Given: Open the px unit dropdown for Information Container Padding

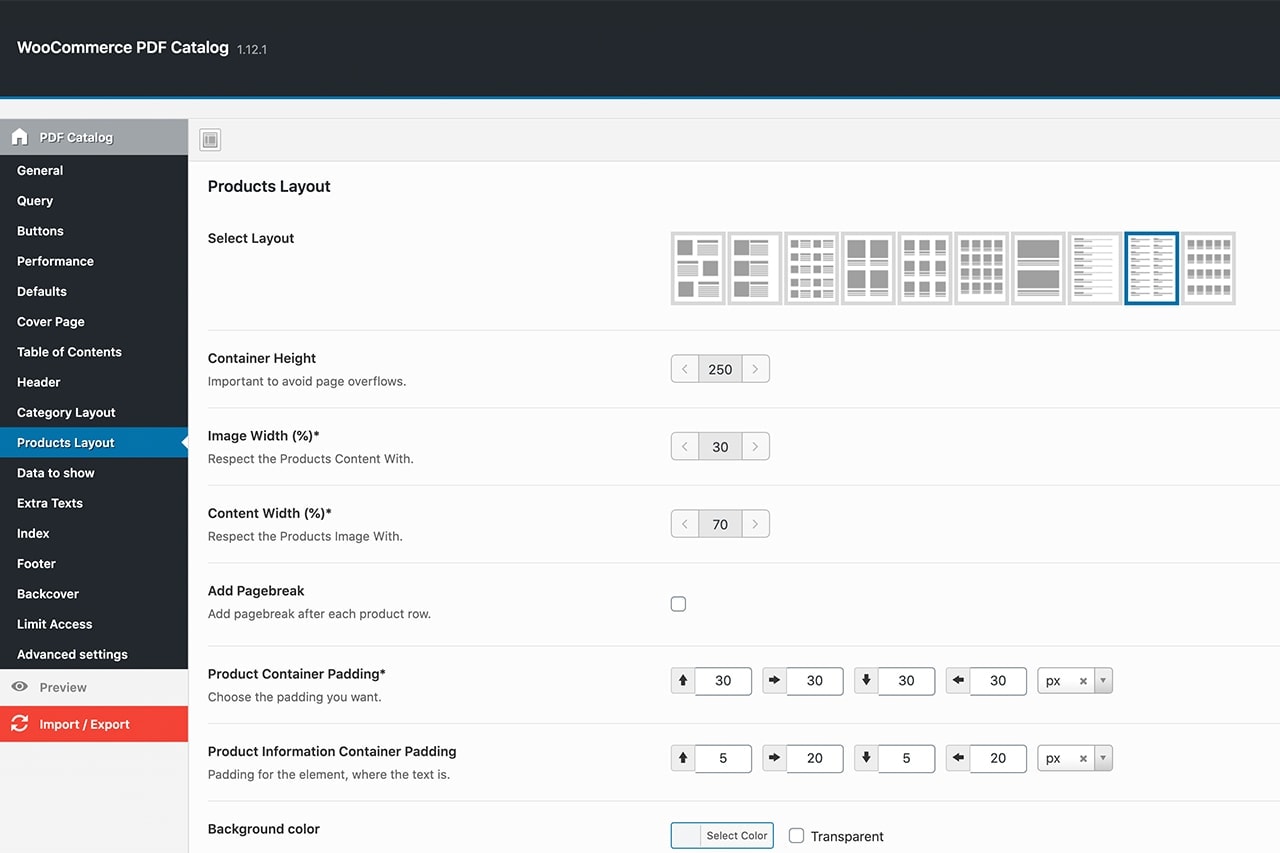Looking at the screenshot, I should (1102, 758).
